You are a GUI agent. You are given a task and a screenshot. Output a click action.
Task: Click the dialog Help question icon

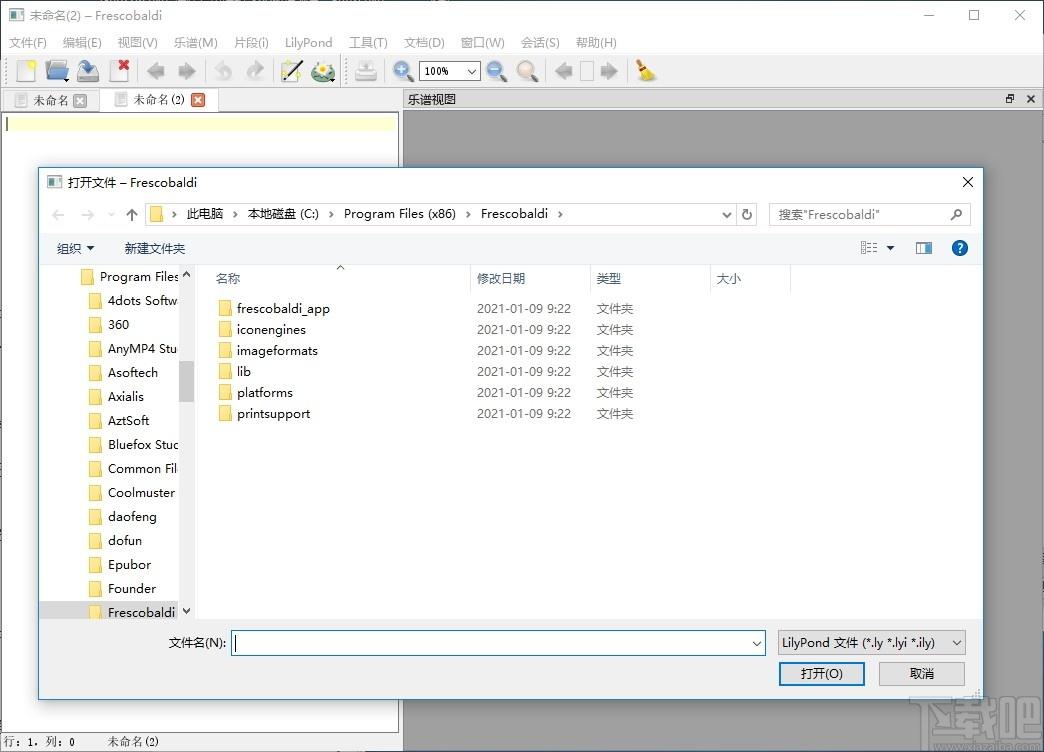(959, 248)
